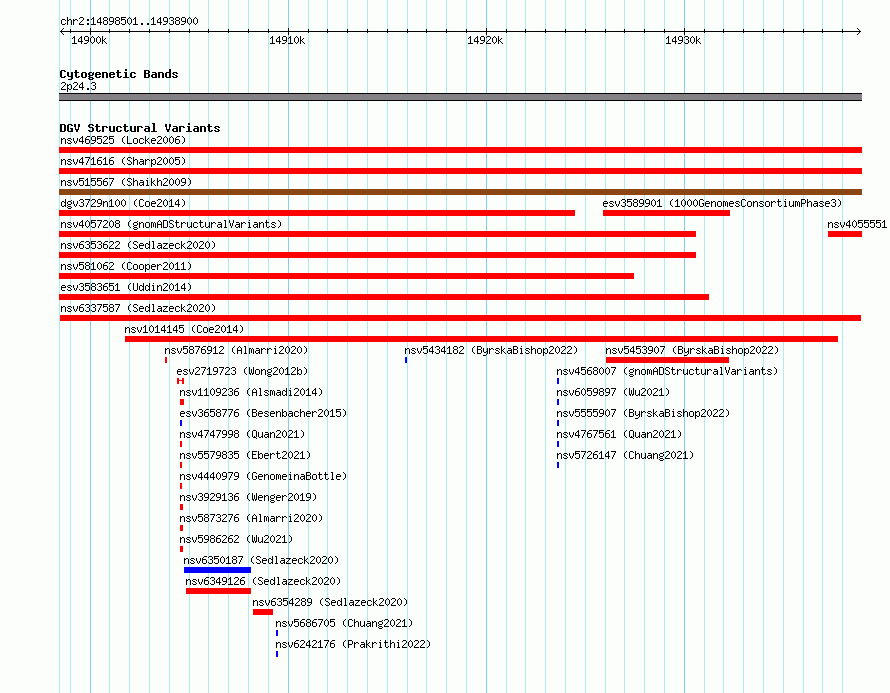Click the 14920k ruler mark
The width and height of the screenshot is (890, 693).
coord(485,40)
